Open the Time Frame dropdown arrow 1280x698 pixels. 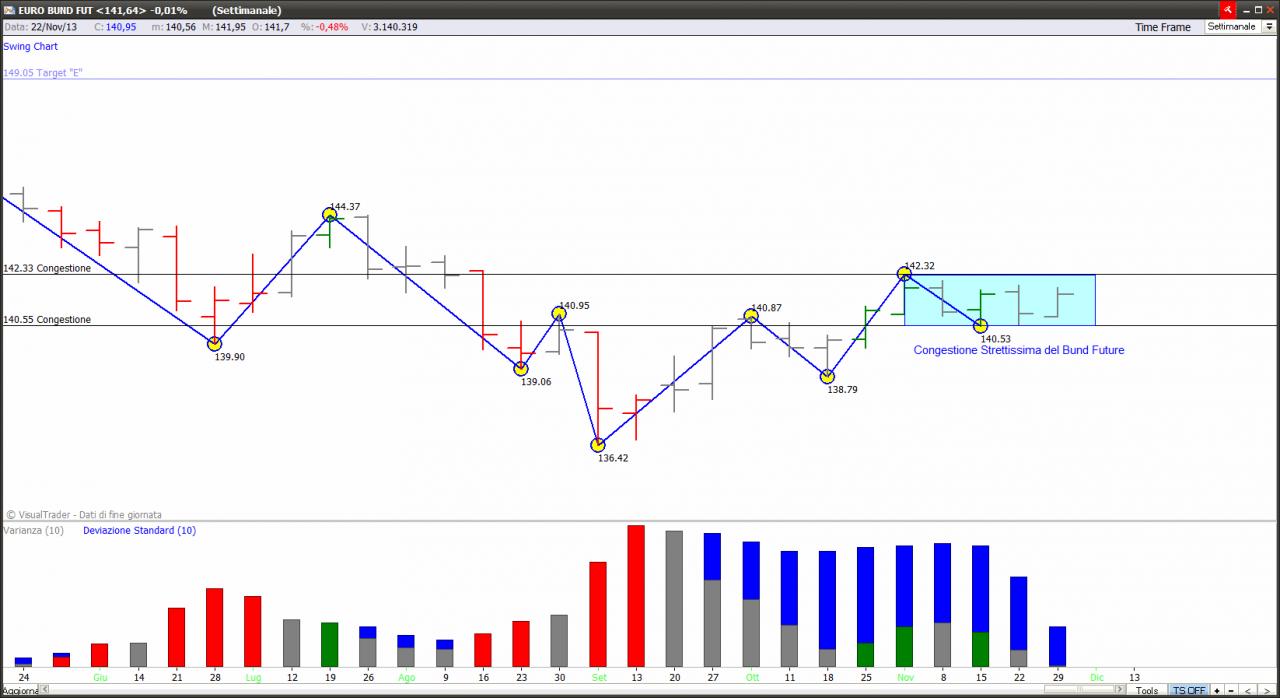tap(1270, 27)
